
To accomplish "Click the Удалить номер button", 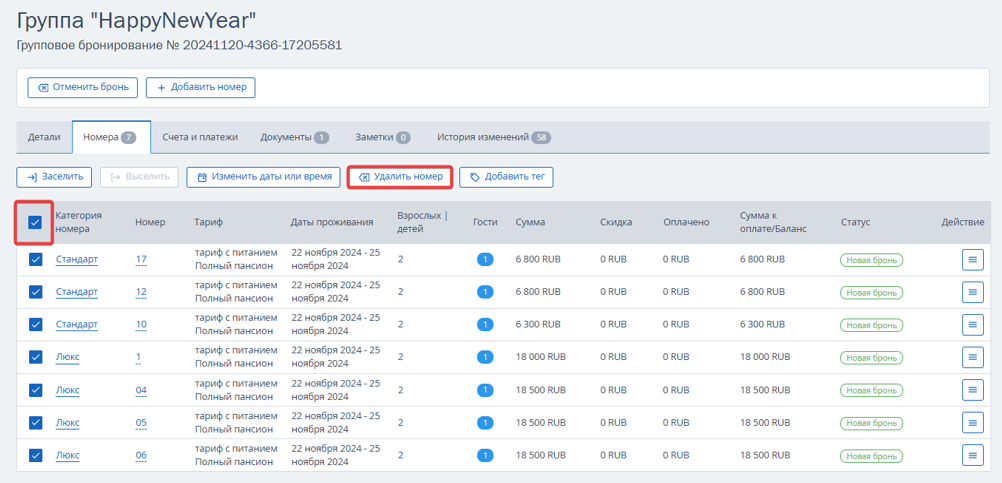I will point(400,177).
